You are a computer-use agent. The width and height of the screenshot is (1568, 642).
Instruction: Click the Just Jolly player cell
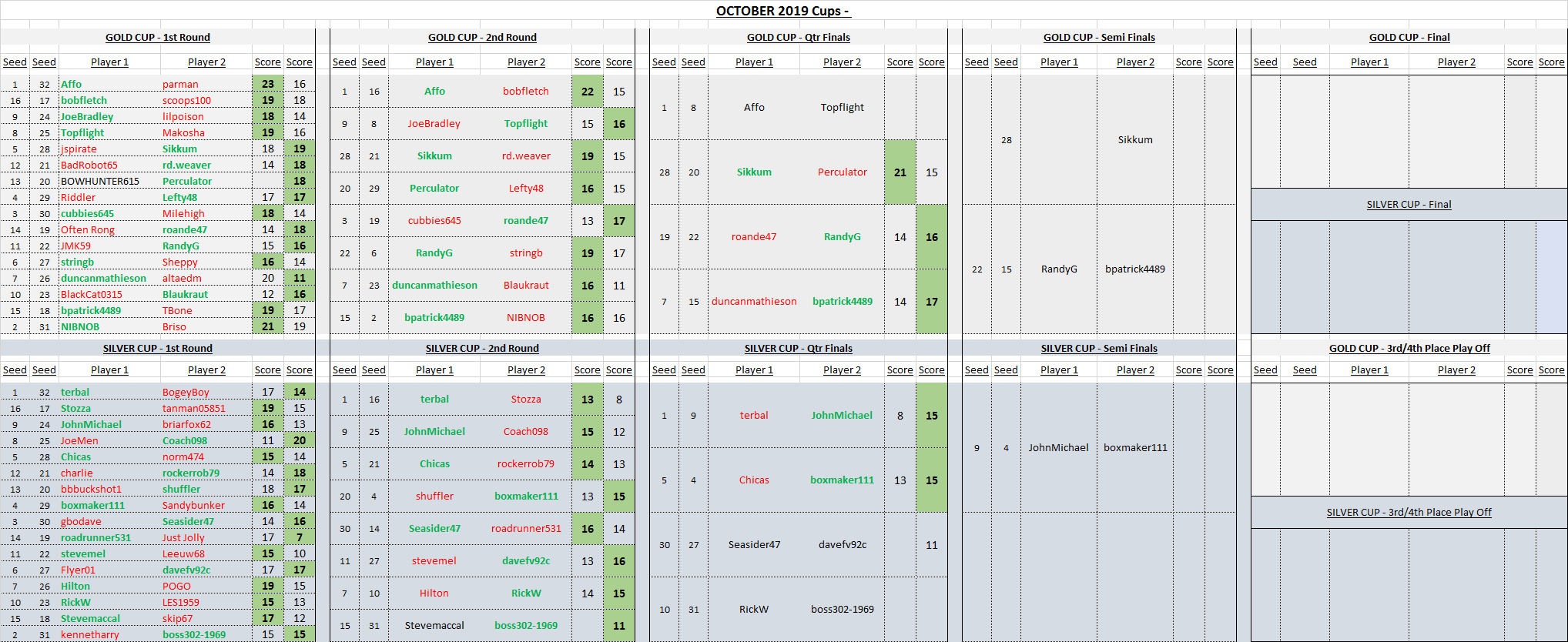(x=183, y=537)
